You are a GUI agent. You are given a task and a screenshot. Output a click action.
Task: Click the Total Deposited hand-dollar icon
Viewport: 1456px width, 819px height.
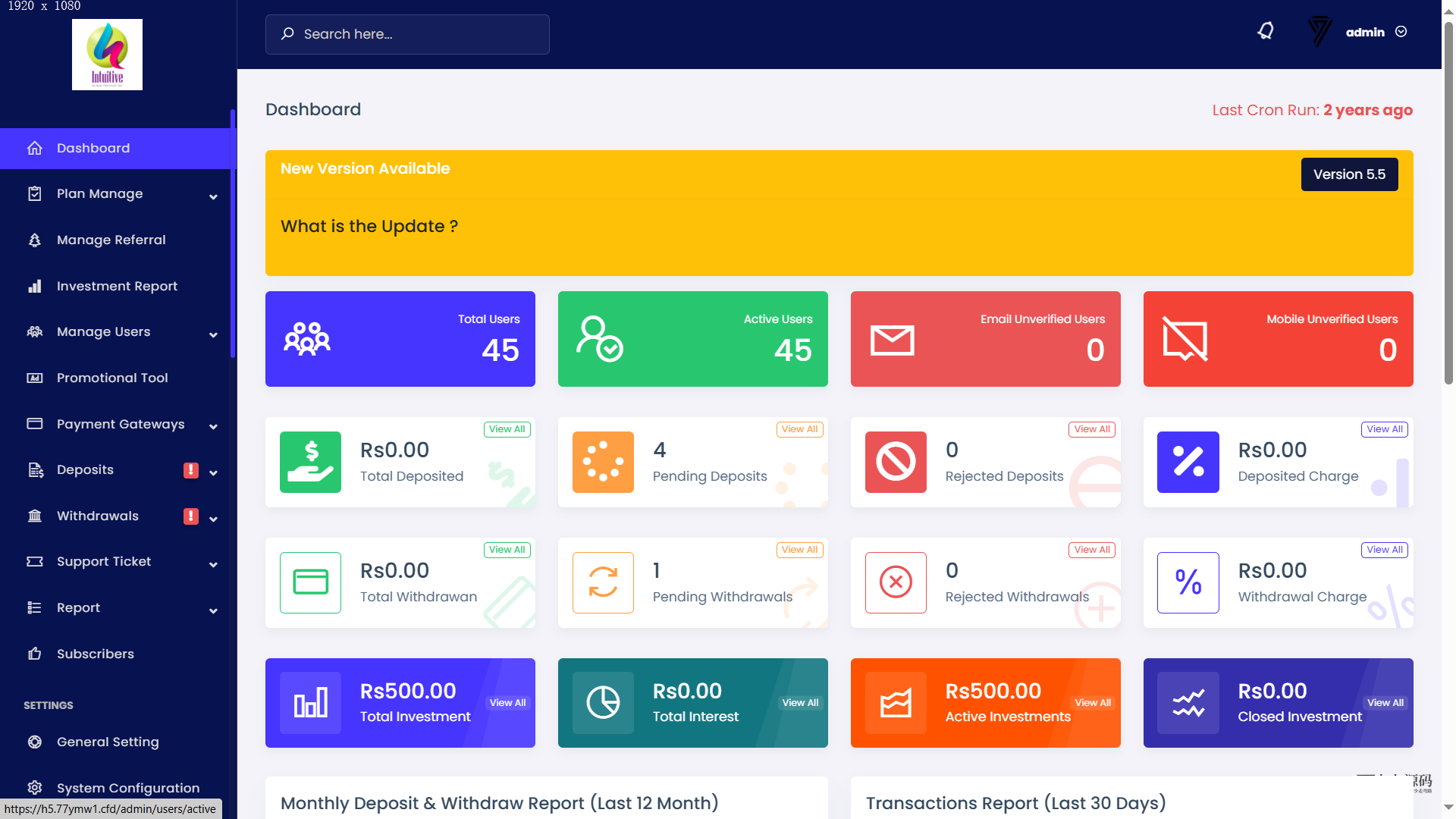310,462
